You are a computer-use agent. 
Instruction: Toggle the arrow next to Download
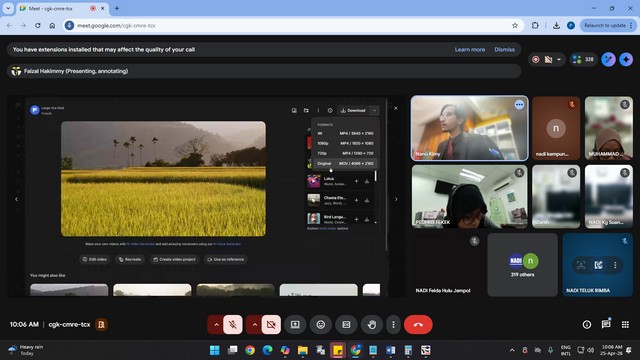[374, 111]
